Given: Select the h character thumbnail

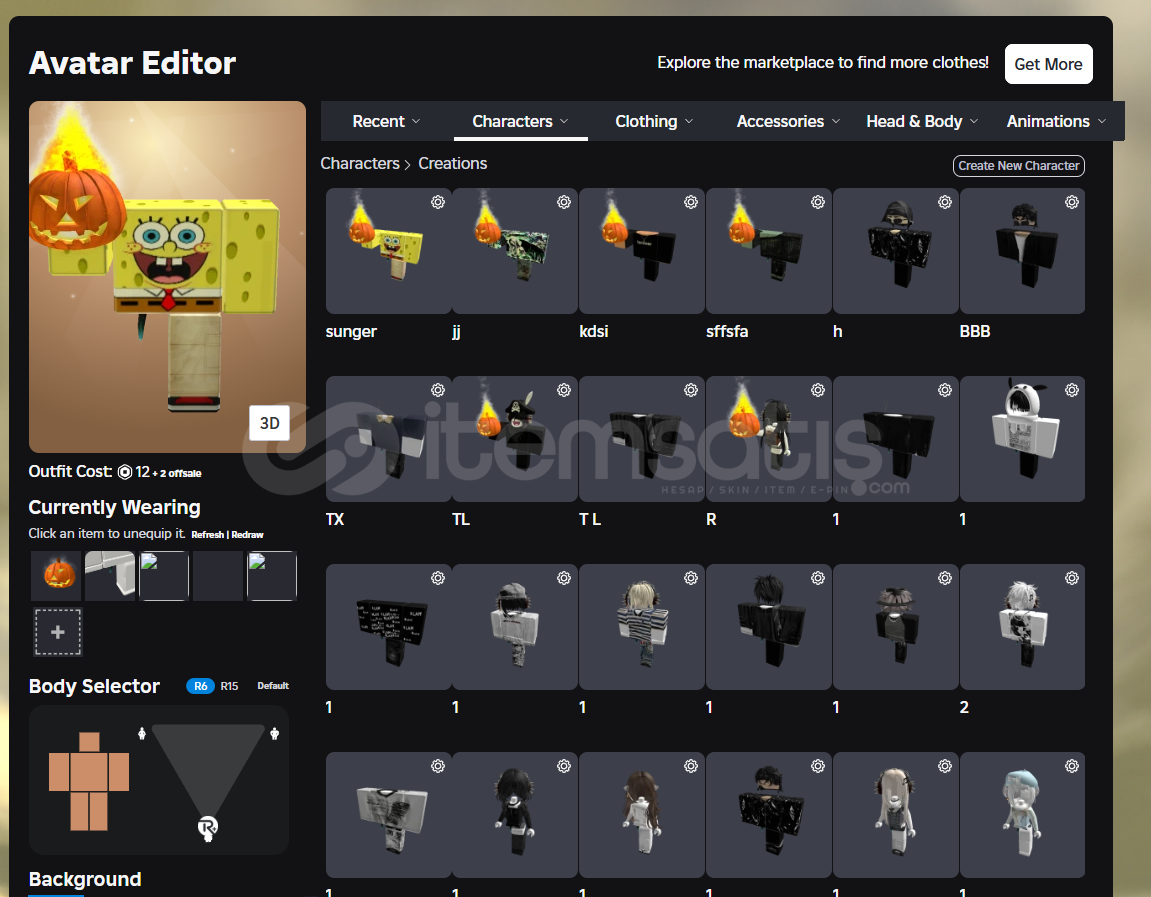Looking at the screenshot, I should (896, 251).
